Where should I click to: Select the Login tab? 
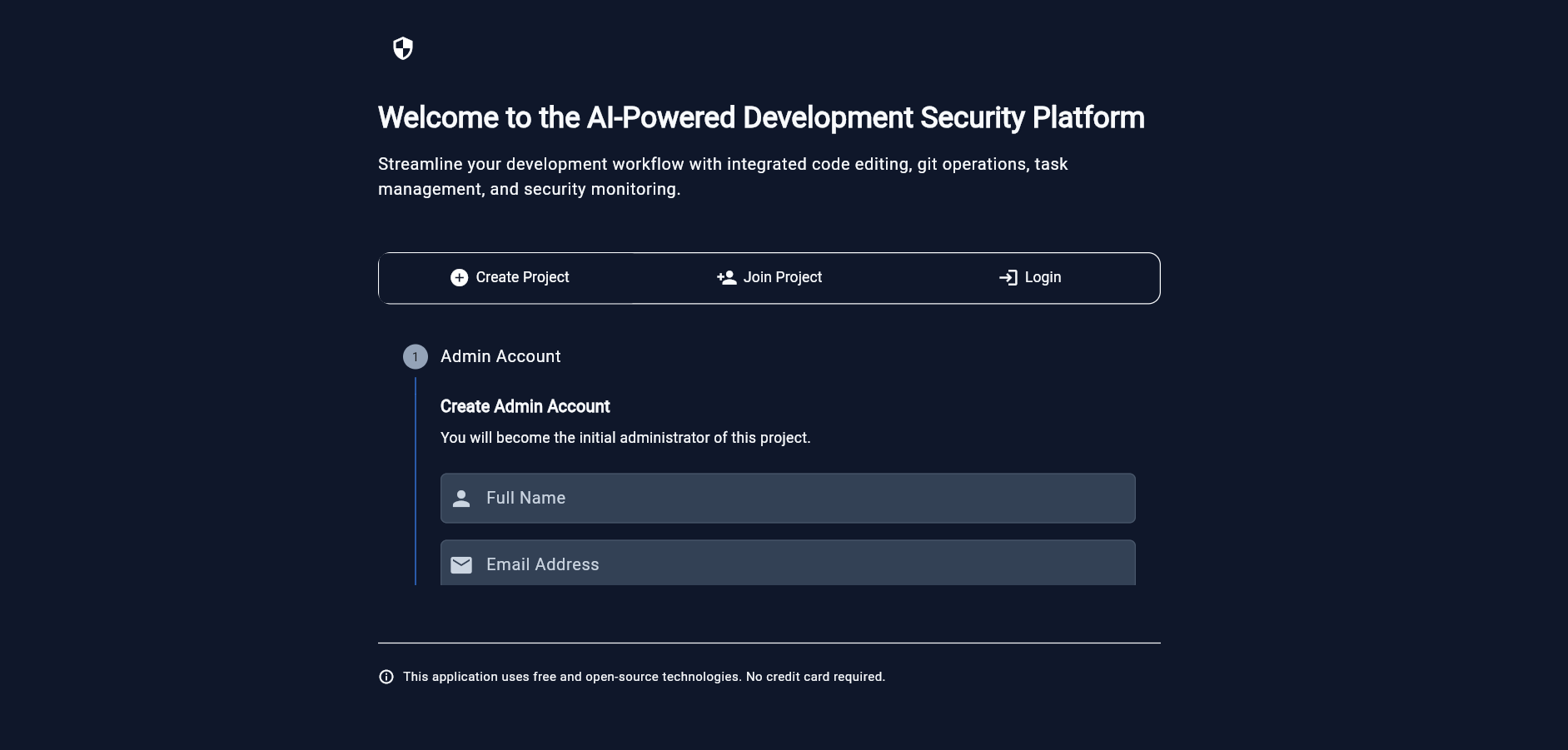(1030, 278)
